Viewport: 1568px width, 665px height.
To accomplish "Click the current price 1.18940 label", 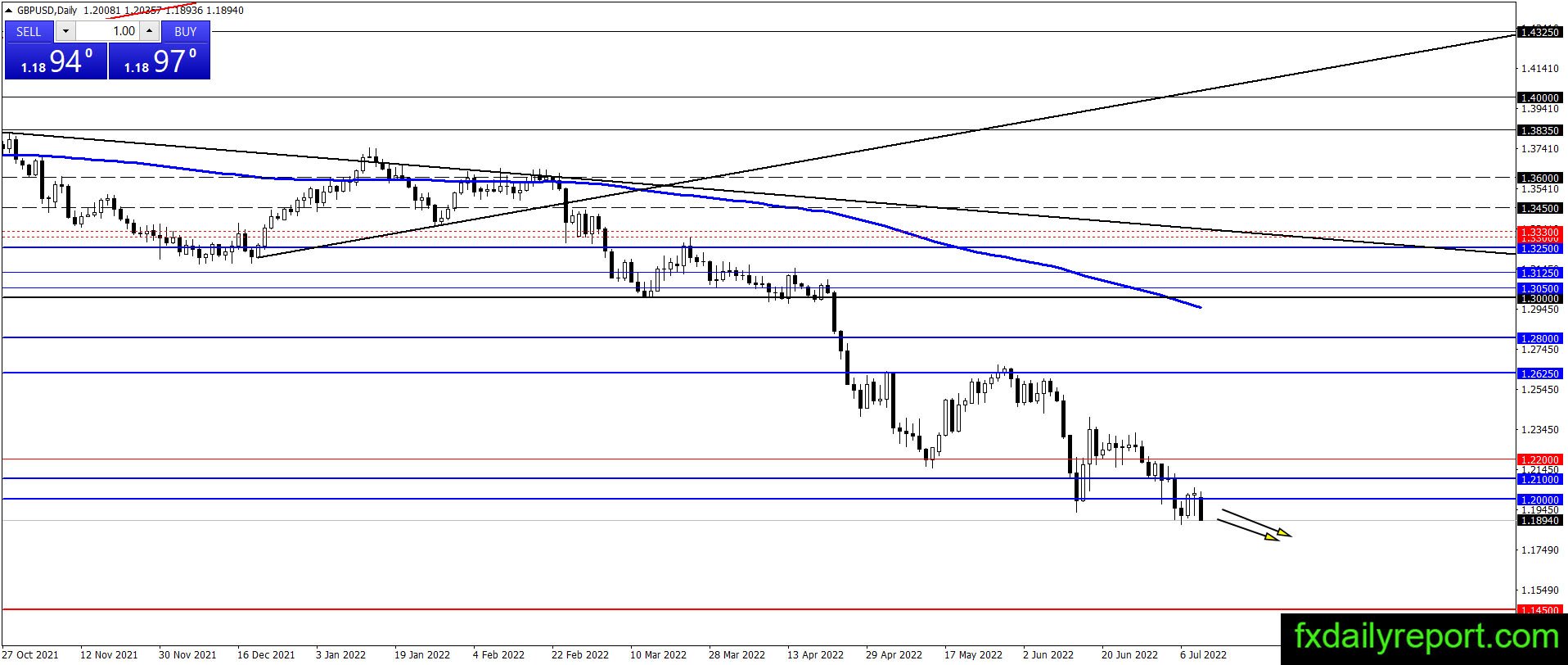I will [x=1539, y=520].
